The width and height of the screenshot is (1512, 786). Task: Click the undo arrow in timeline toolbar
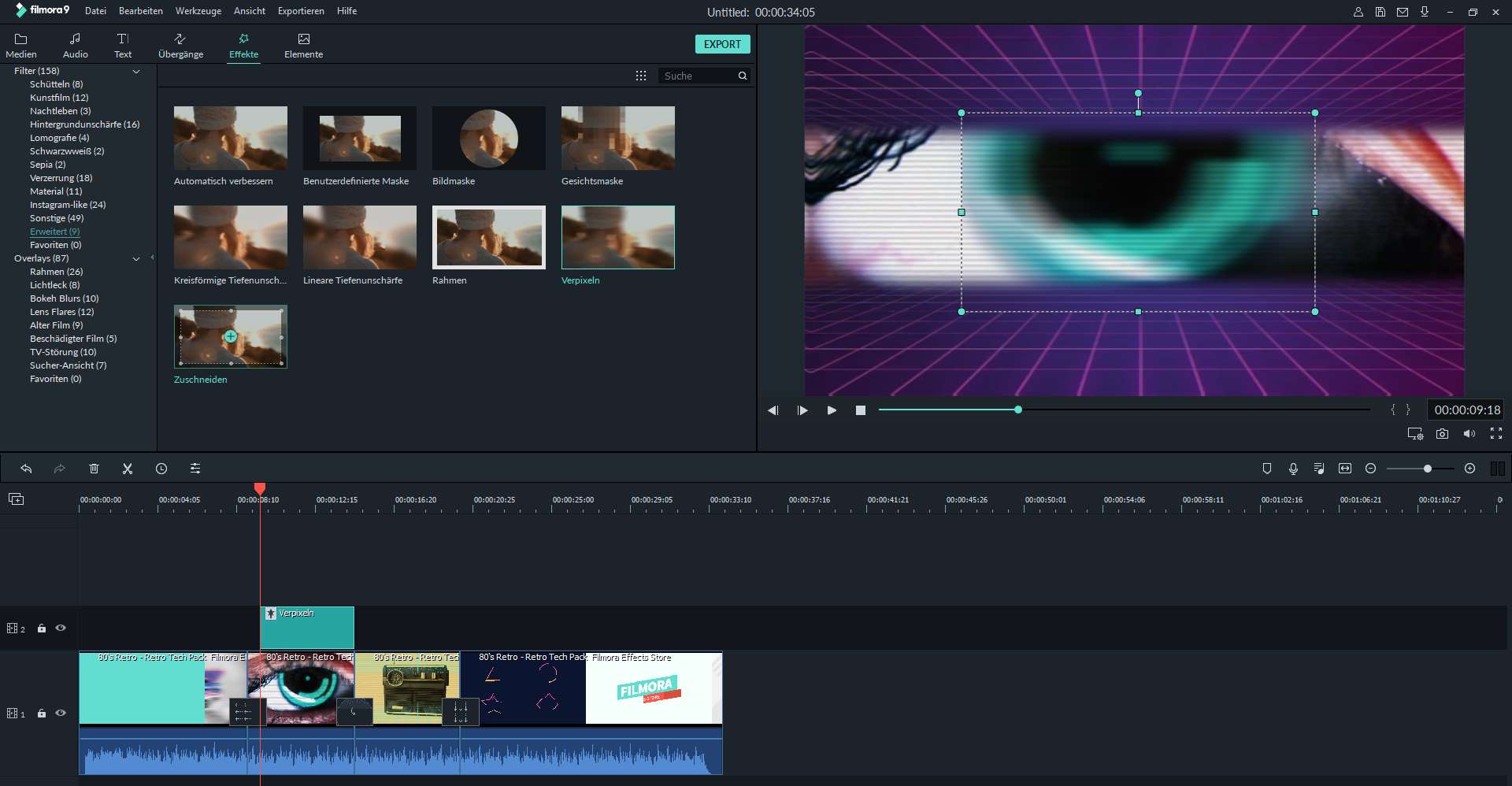[x=26, y=469]
